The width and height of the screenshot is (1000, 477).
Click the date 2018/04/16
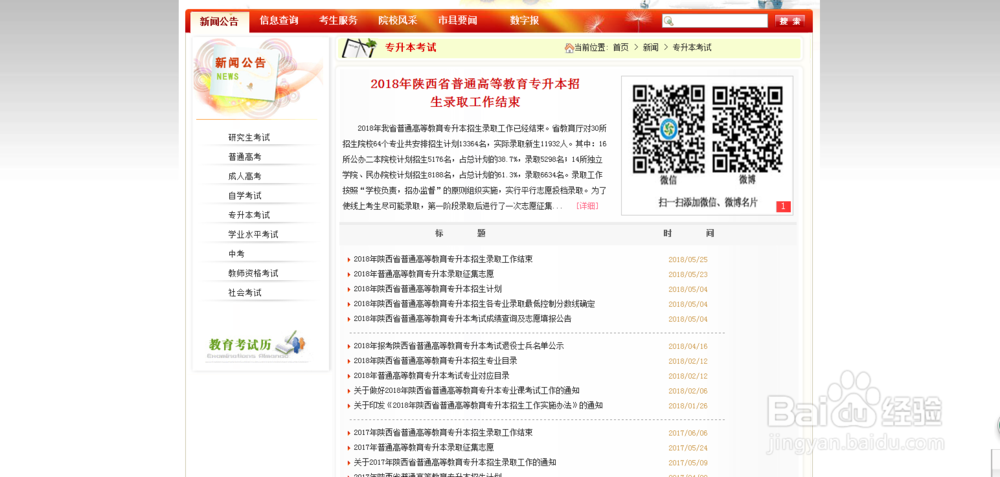pyautogui.click(x=688, y=346)
